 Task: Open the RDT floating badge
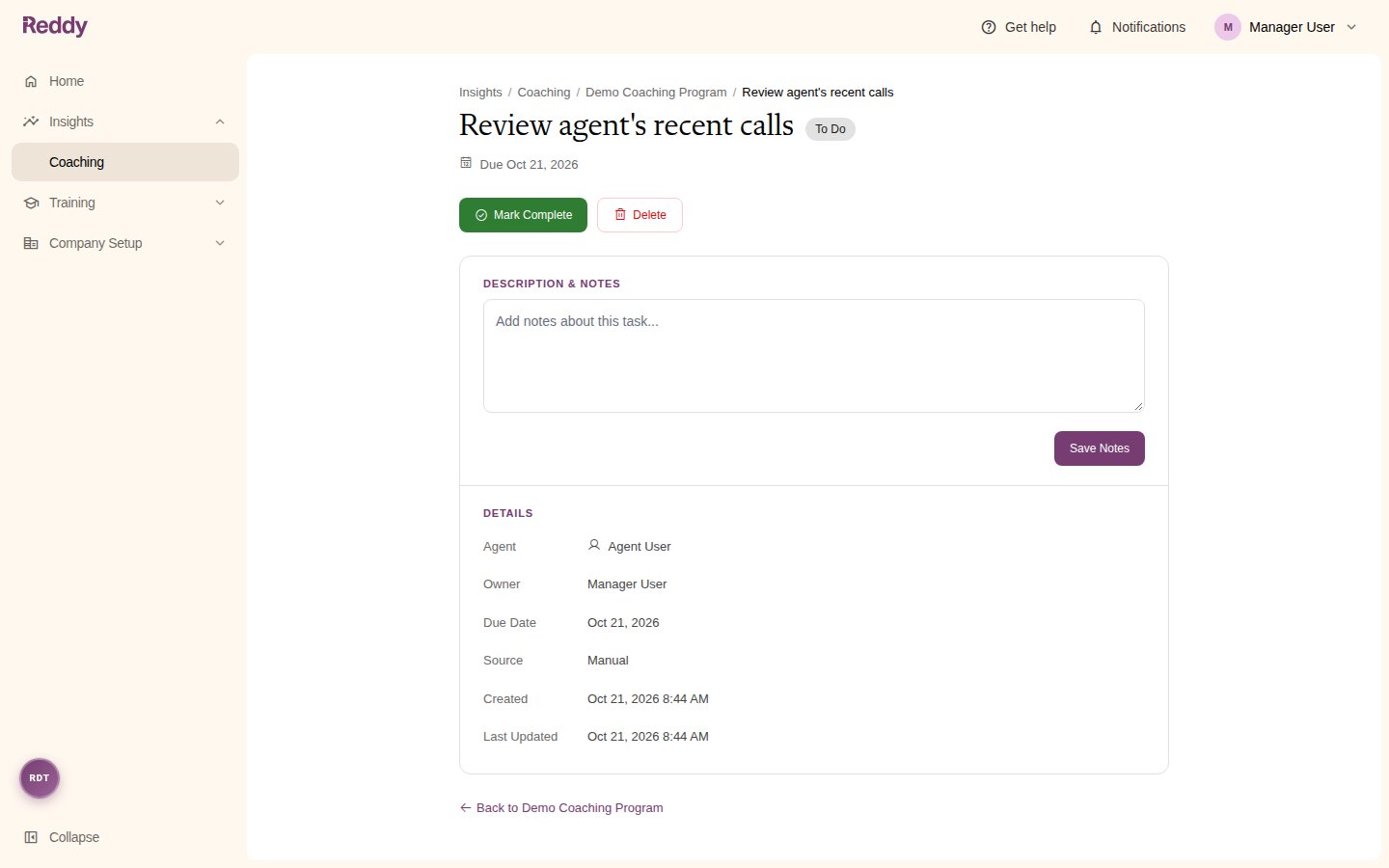click(x=40, y=778)
